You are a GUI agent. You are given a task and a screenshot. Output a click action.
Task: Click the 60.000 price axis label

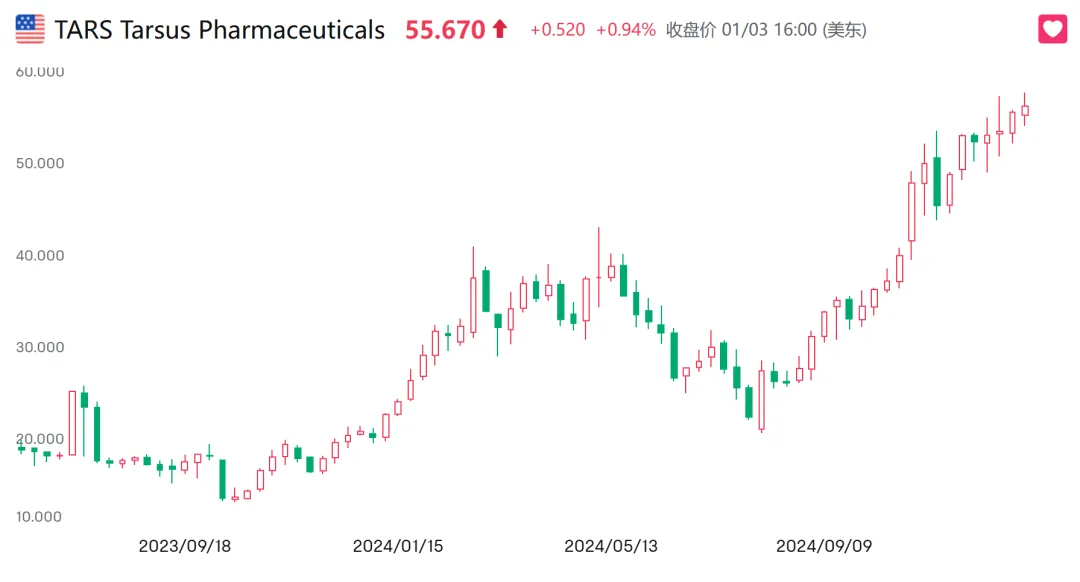coord(40,72)
